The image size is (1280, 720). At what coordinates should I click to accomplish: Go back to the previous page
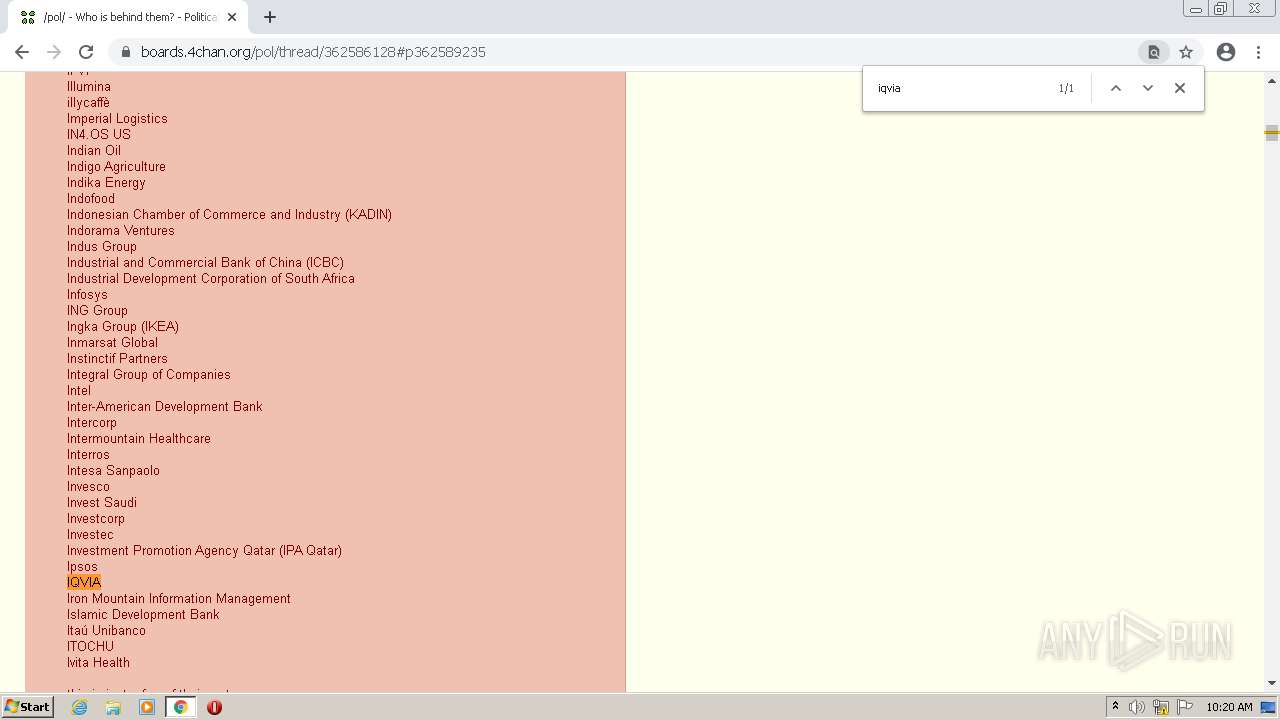pos(22,52)
